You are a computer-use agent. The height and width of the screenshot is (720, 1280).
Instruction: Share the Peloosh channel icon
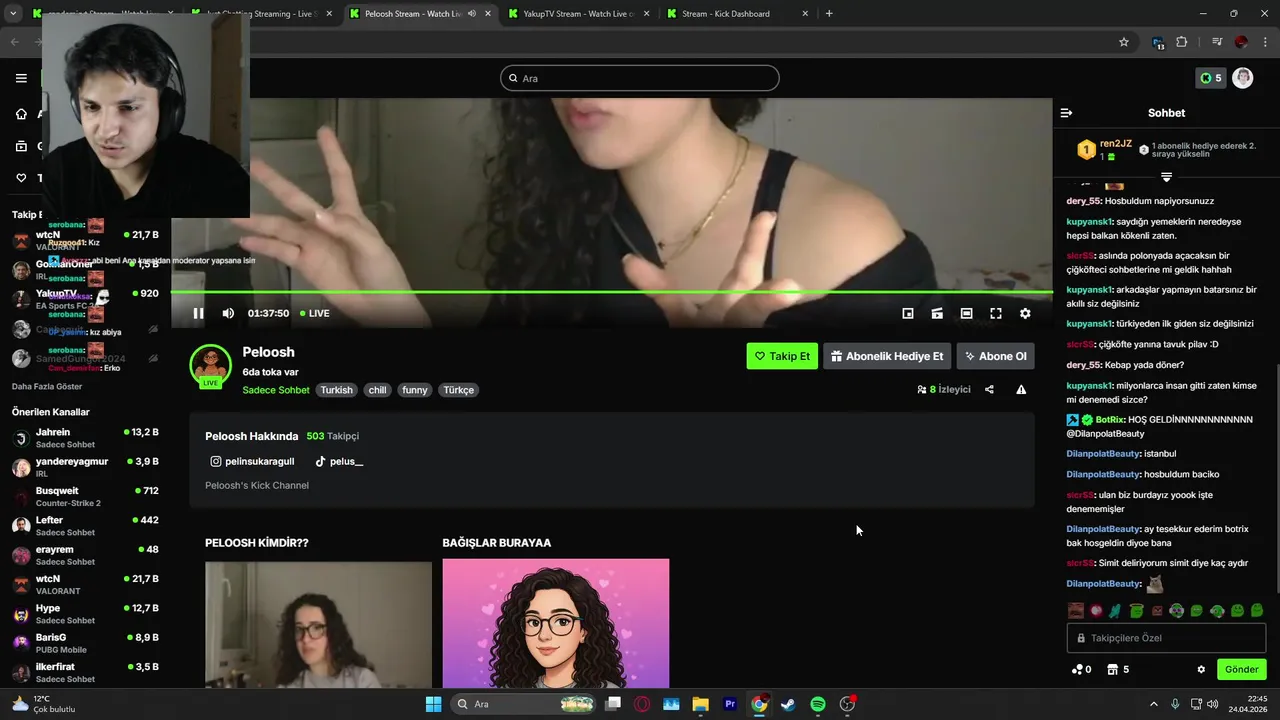coord(989,389)
